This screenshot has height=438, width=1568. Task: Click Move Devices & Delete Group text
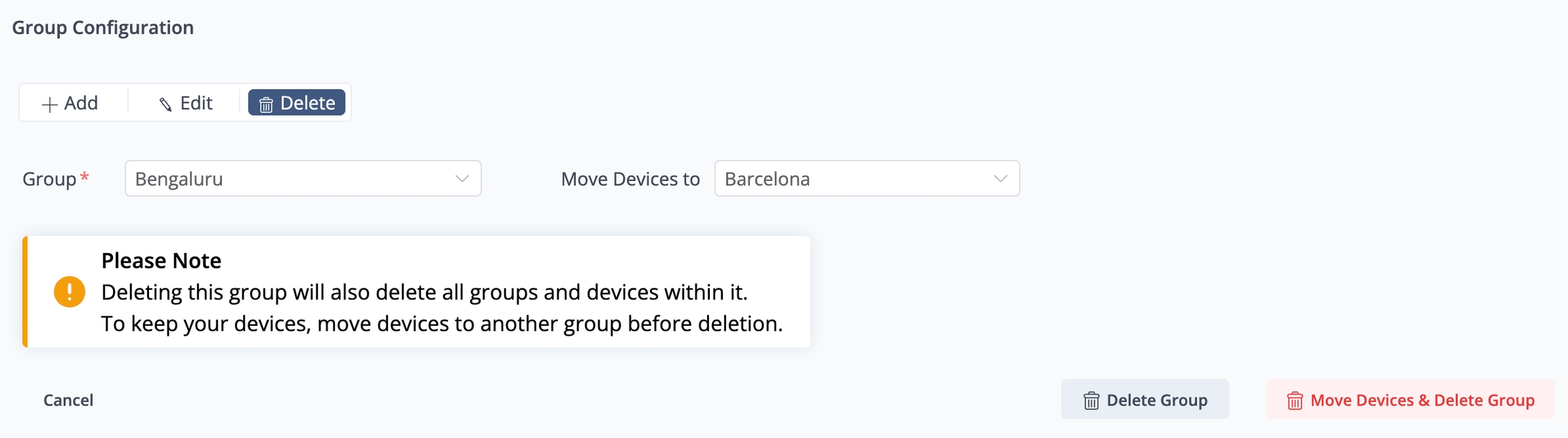coord(1422,400)
